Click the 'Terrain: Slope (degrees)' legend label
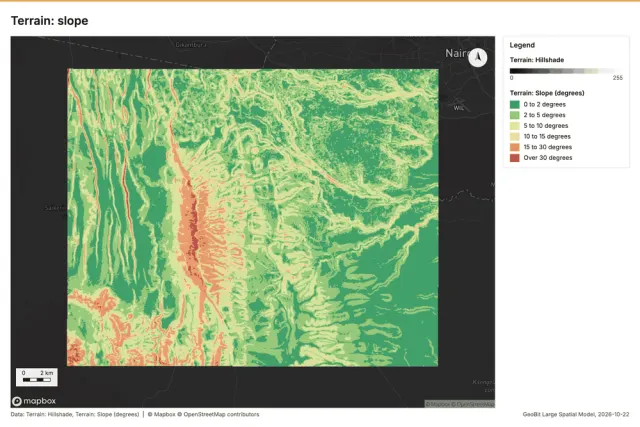This screenshot has width=640, height=427. (547, 93)
